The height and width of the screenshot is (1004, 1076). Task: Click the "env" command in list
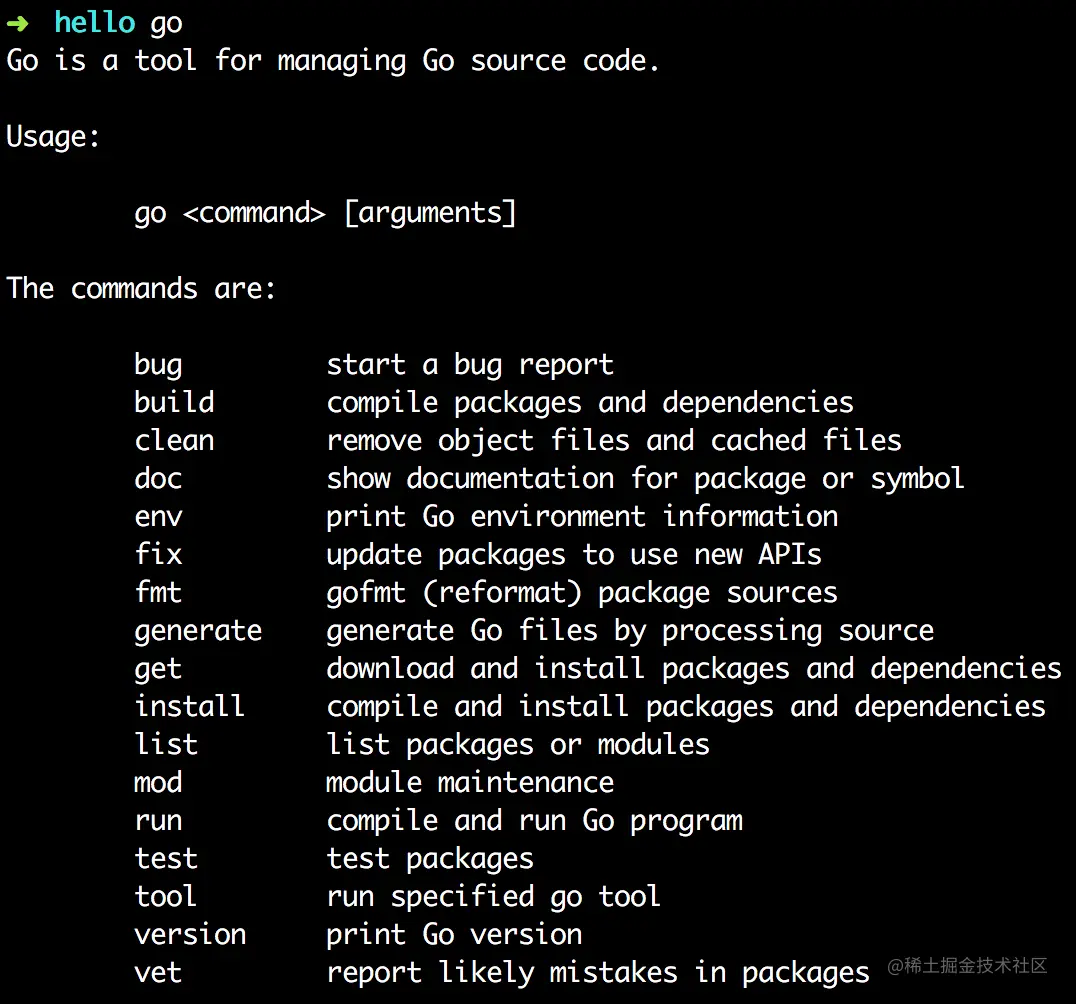[158, 517]
